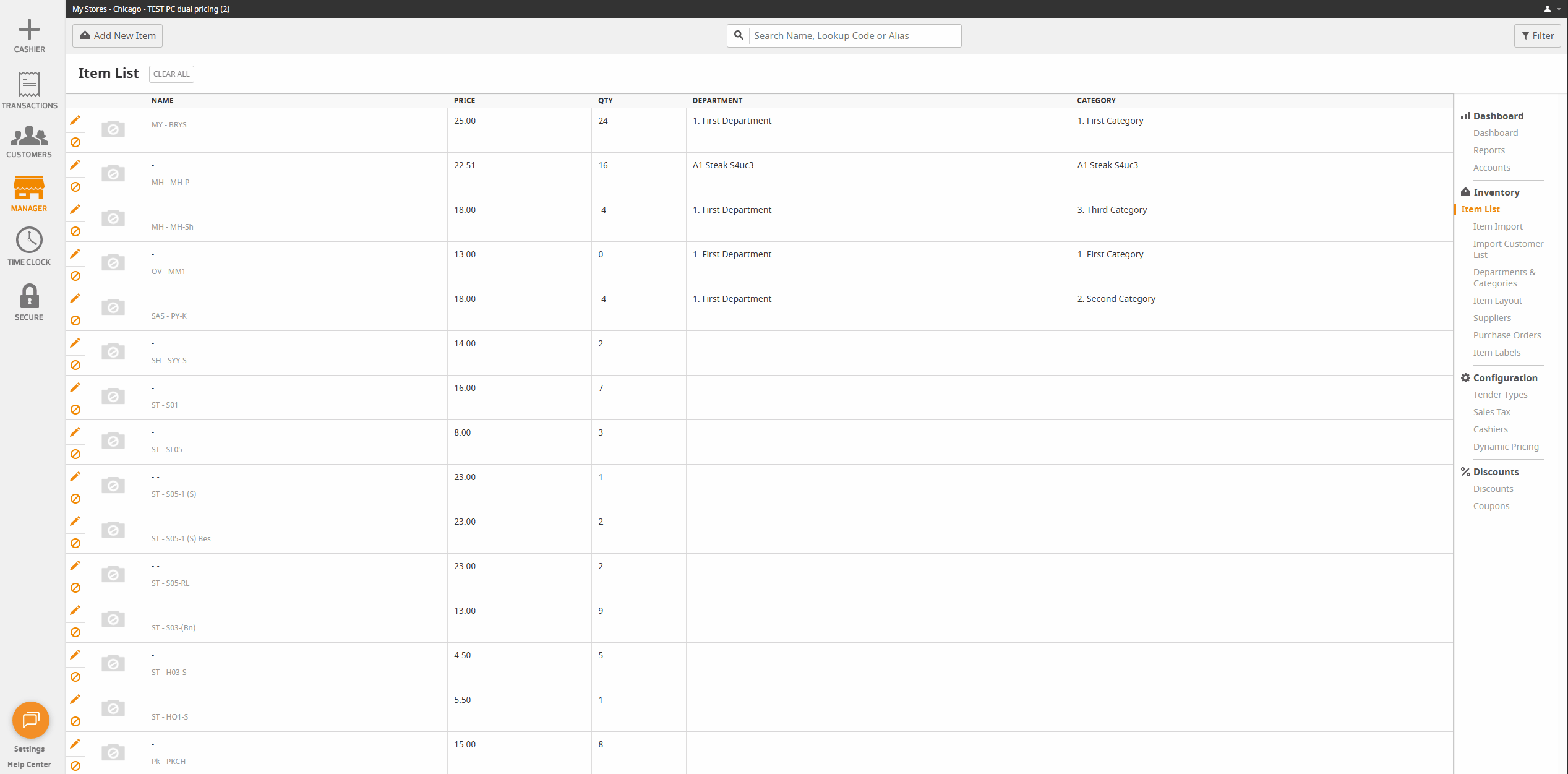Open the Transactions receipt icon
The height and width of the screenshot is (774, 1568).
(x=29, y=85)
